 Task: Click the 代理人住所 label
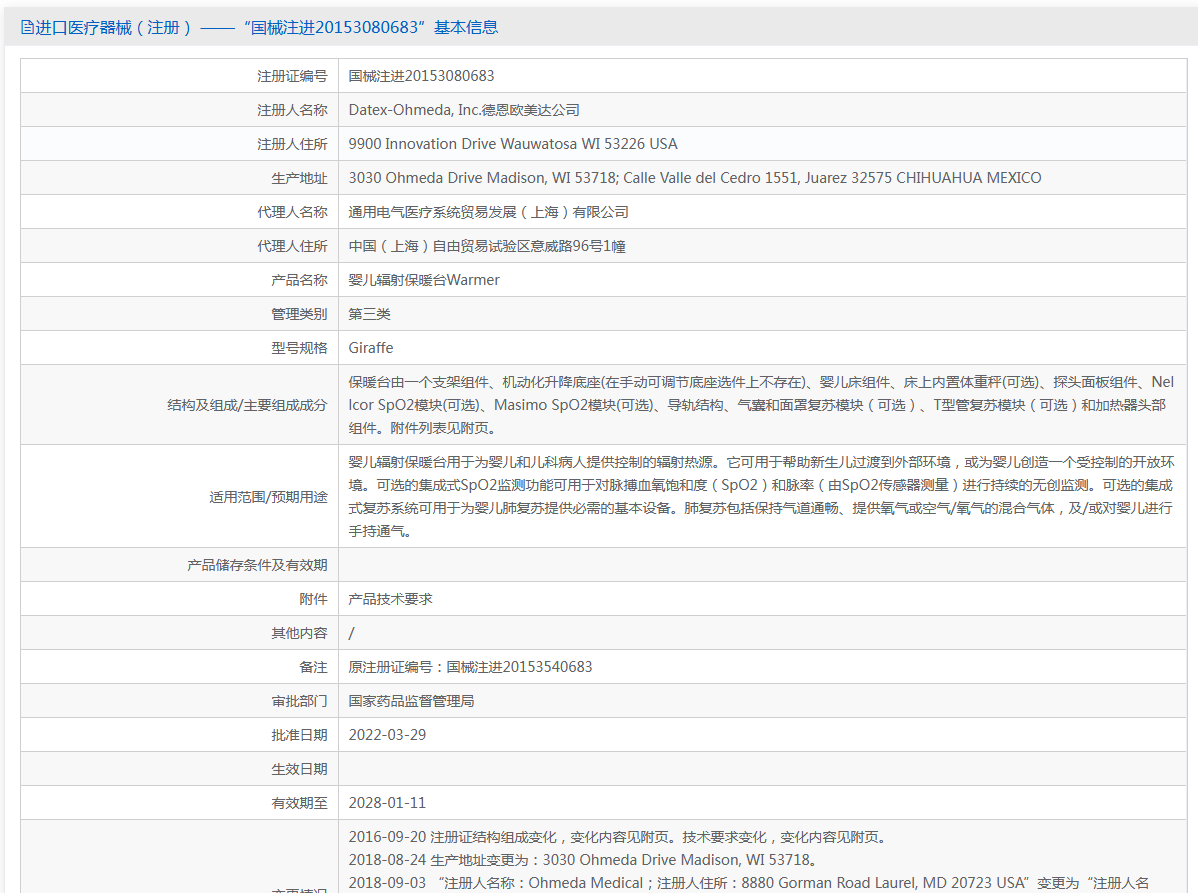point(292,246)
